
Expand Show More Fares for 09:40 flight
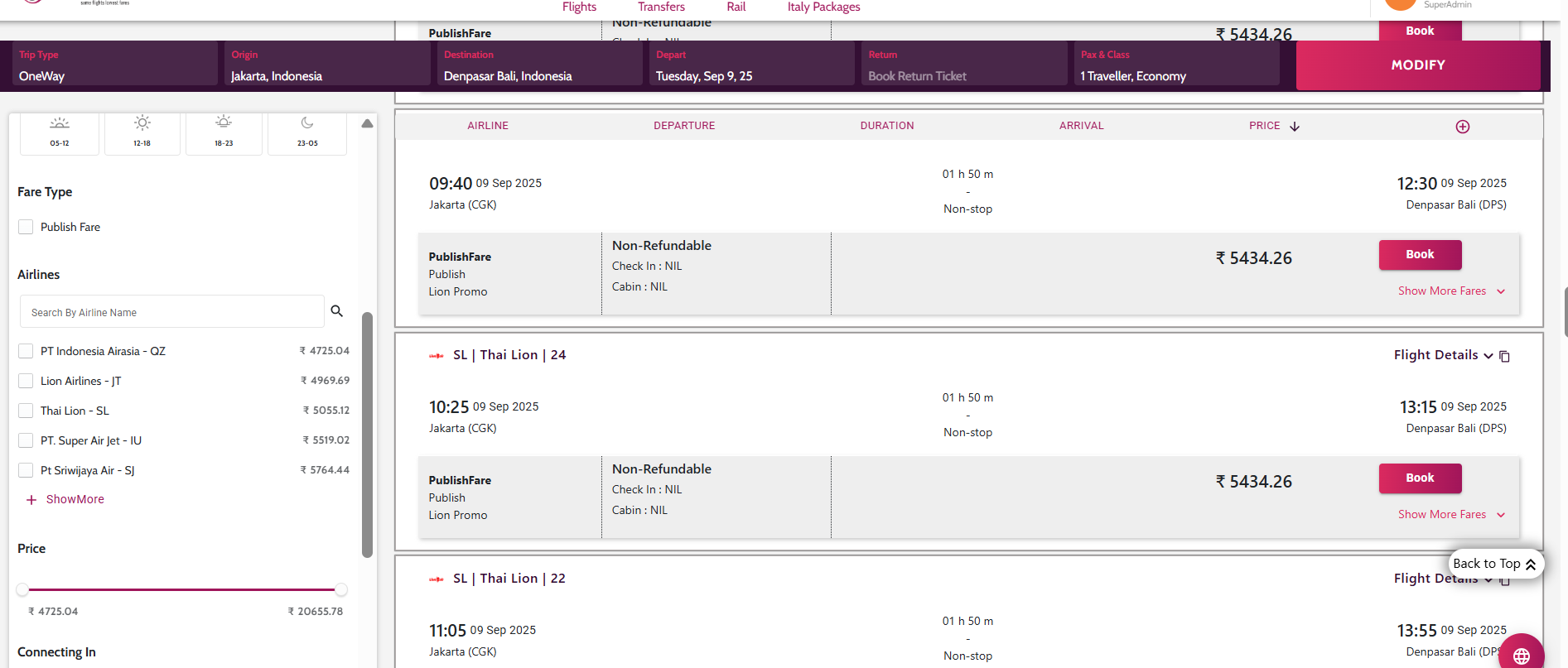tap(1451, 291)
